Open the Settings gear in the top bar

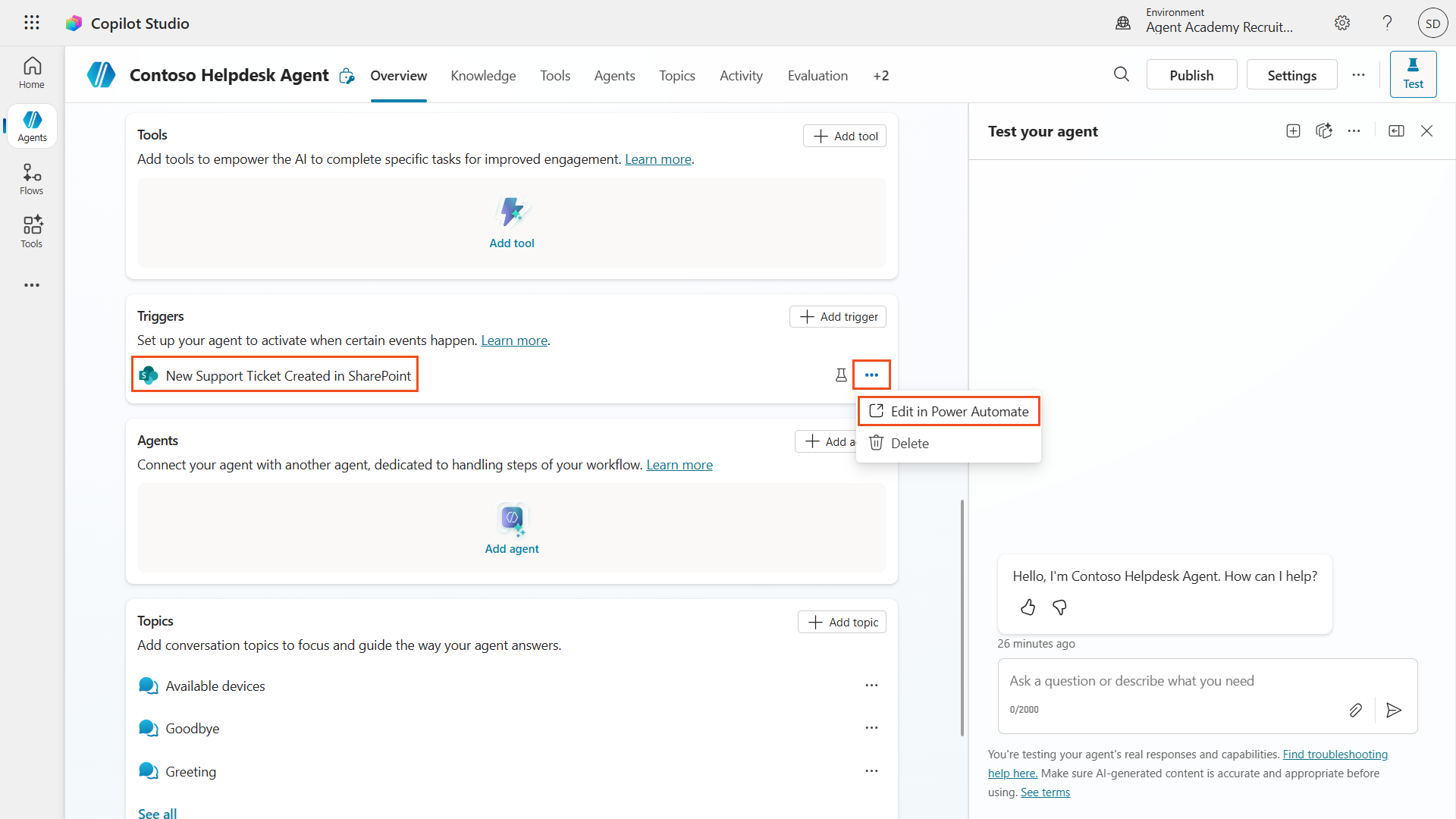(1342, 23)
